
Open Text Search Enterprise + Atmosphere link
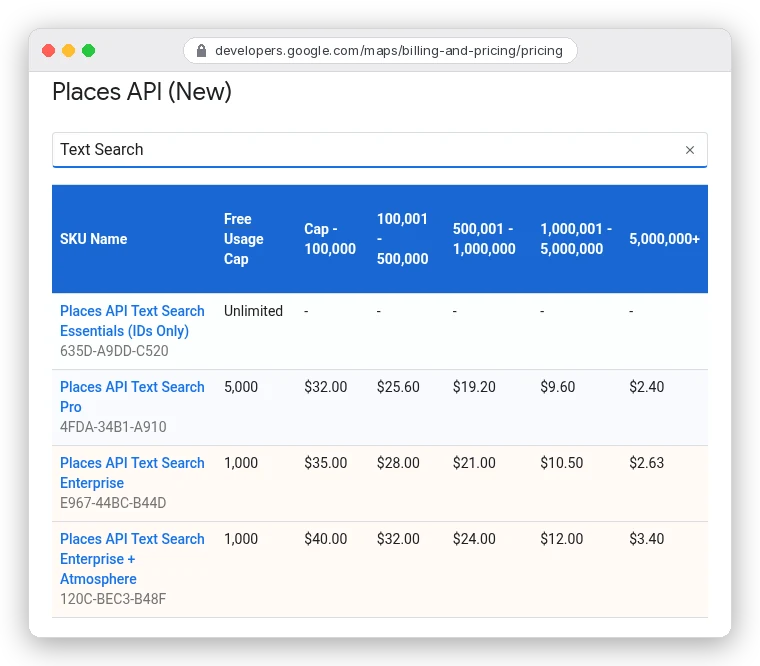[x=132, y=559]
